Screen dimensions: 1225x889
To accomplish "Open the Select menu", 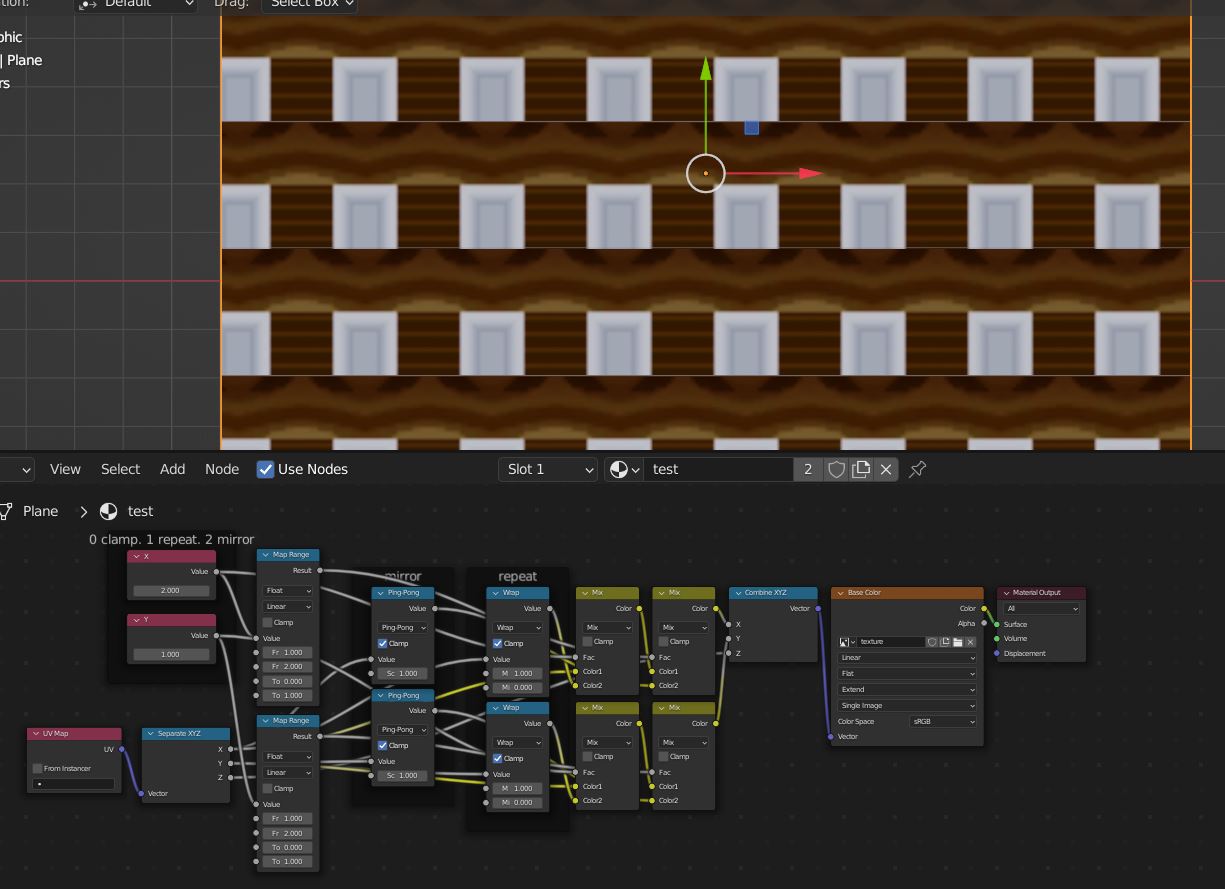I will pos(120,469).
